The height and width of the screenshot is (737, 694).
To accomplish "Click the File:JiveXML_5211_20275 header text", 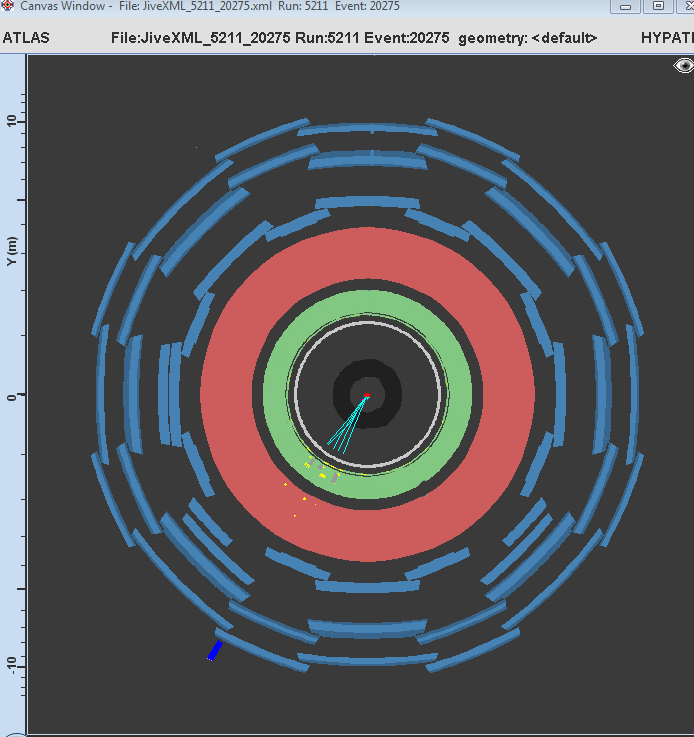I will point(197,38).
